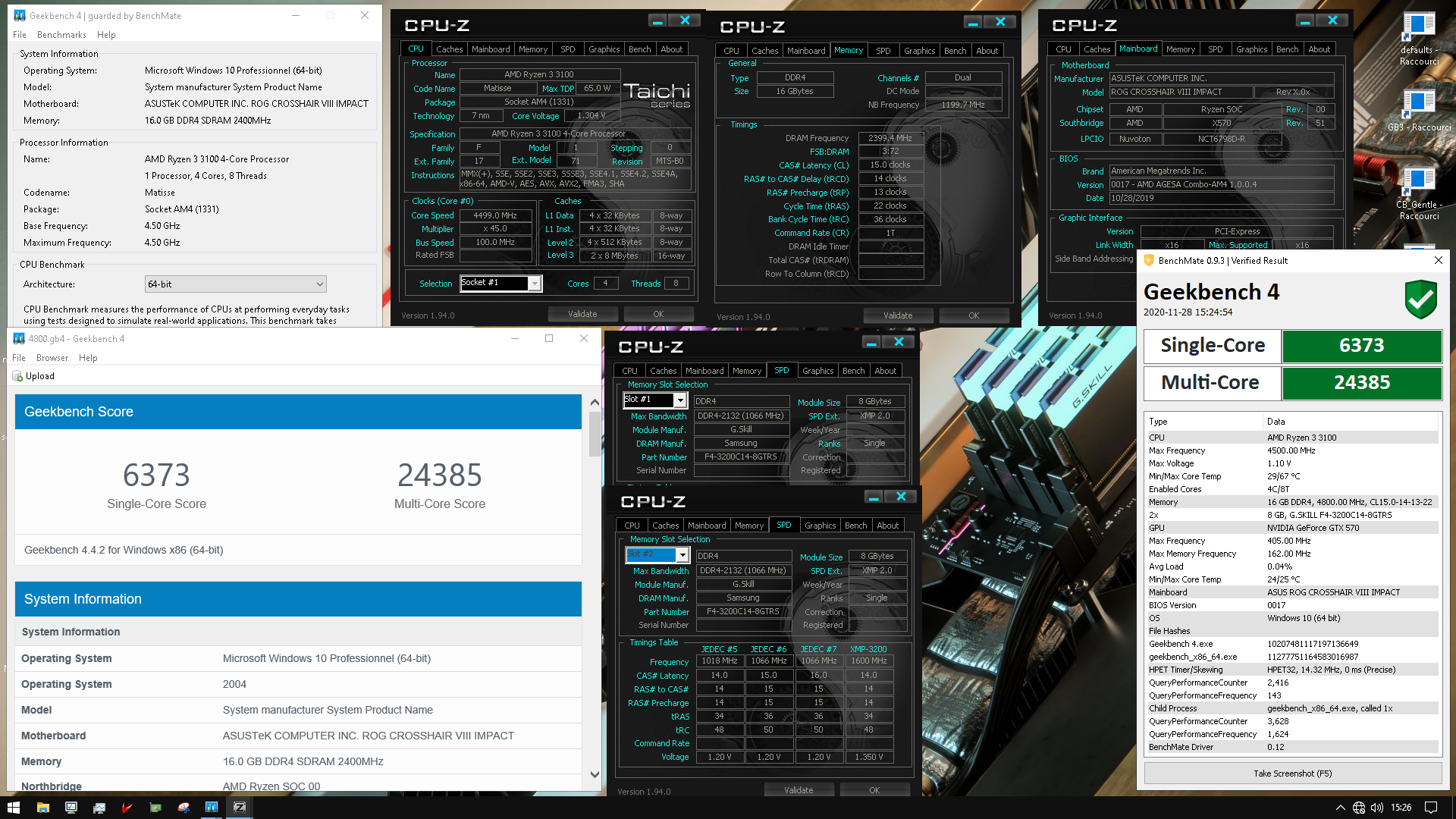
Task: Click OK in the CPU-Z window showing SPD Slot #2
Action: 874,790
